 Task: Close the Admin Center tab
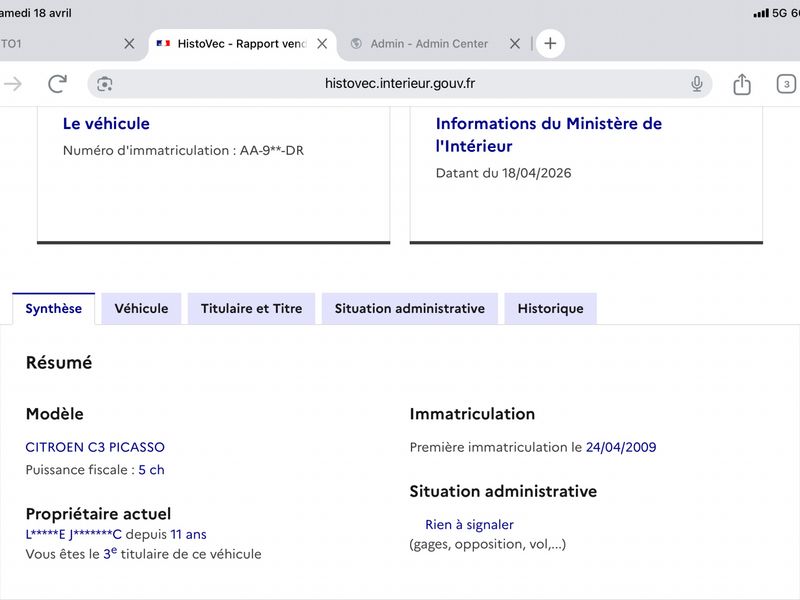click(x=515, y=44)
